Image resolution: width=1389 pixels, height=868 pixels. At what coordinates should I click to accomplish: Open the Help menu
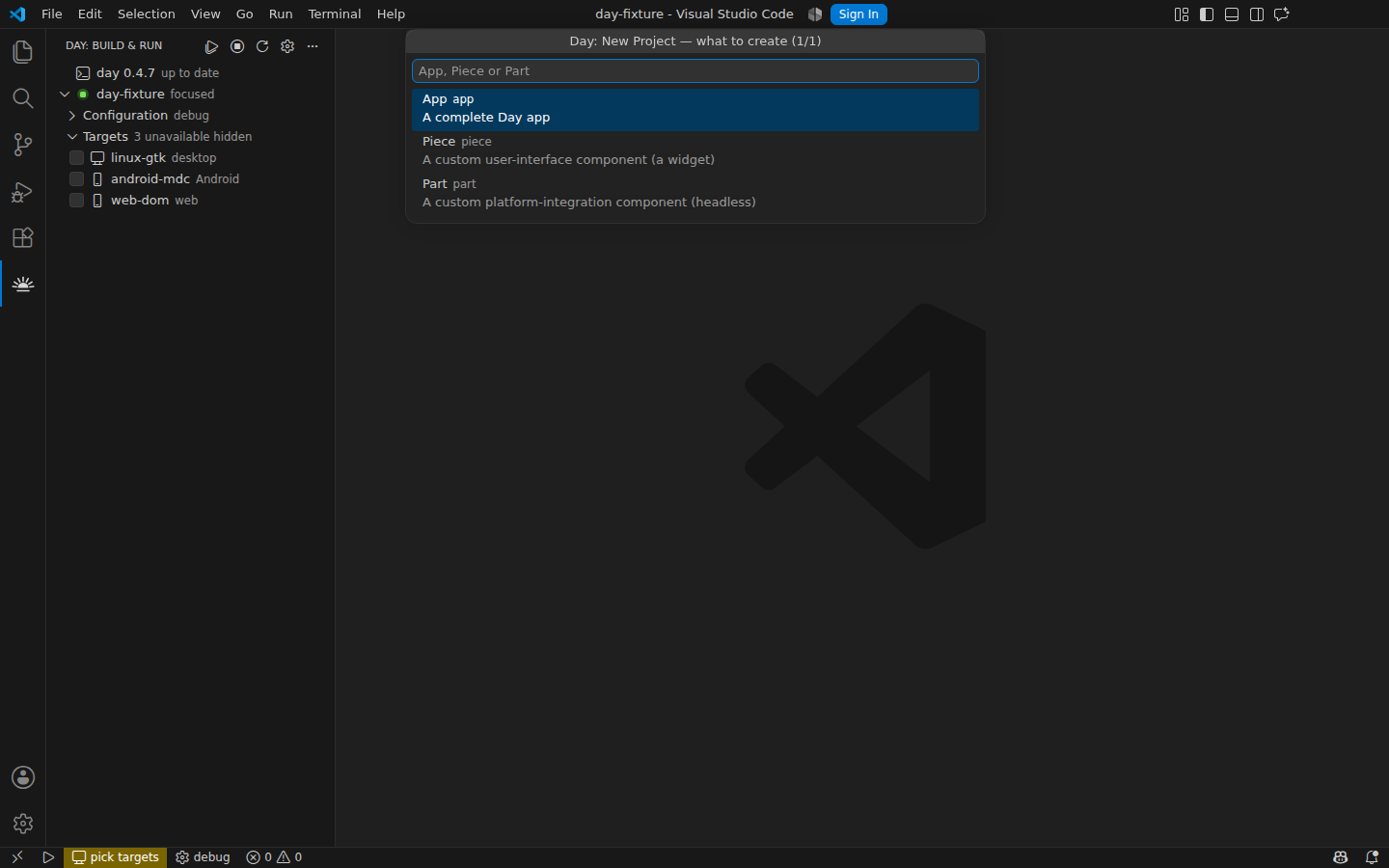391,14
